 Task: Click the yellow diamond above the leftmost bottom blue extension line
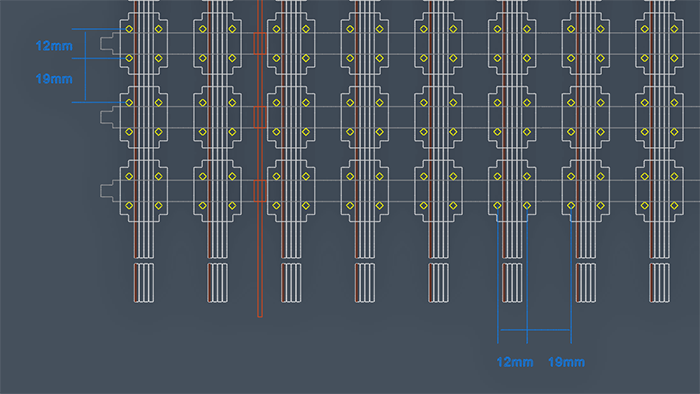point(497,206)
